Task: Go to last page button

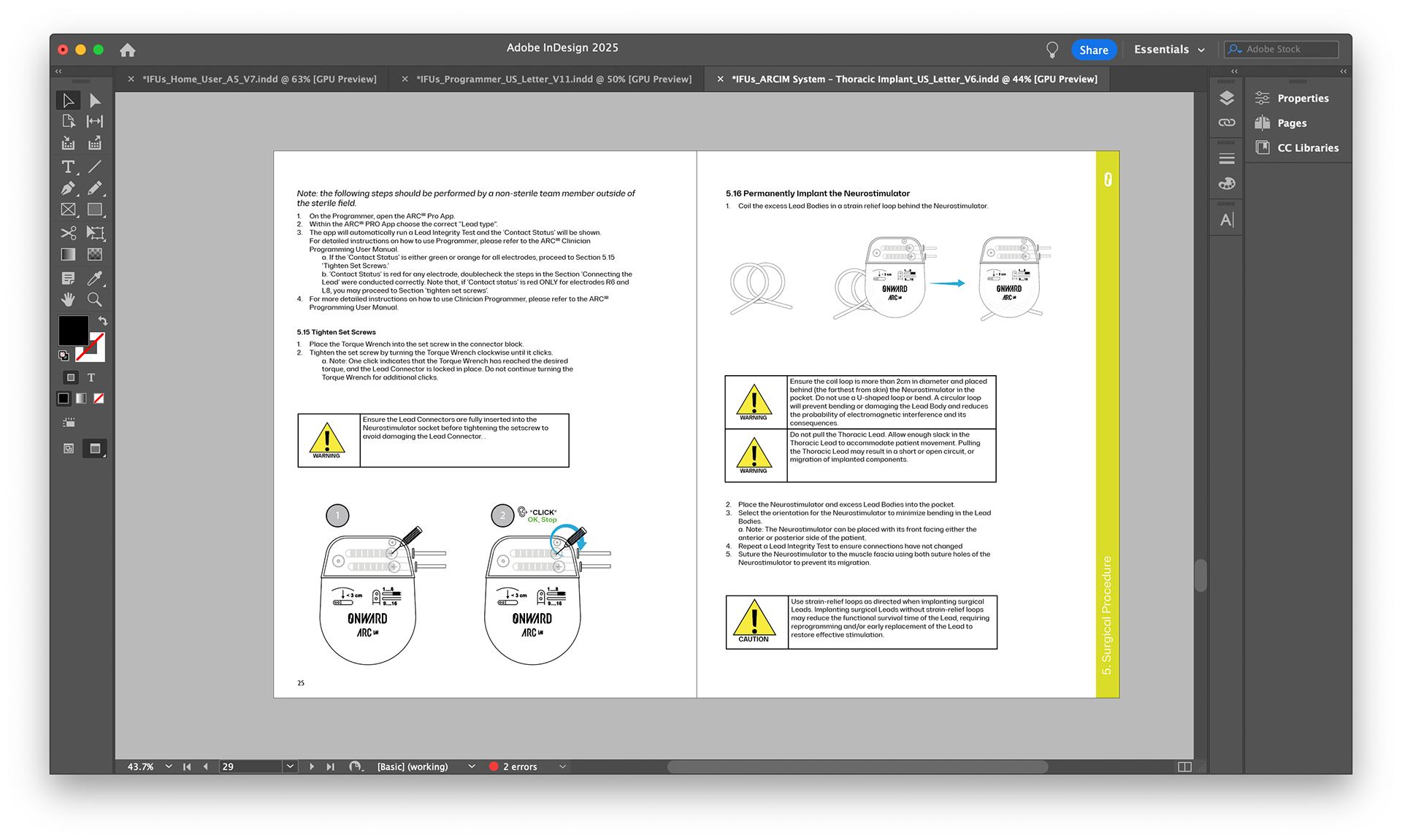Action: (x=330, y=766)
